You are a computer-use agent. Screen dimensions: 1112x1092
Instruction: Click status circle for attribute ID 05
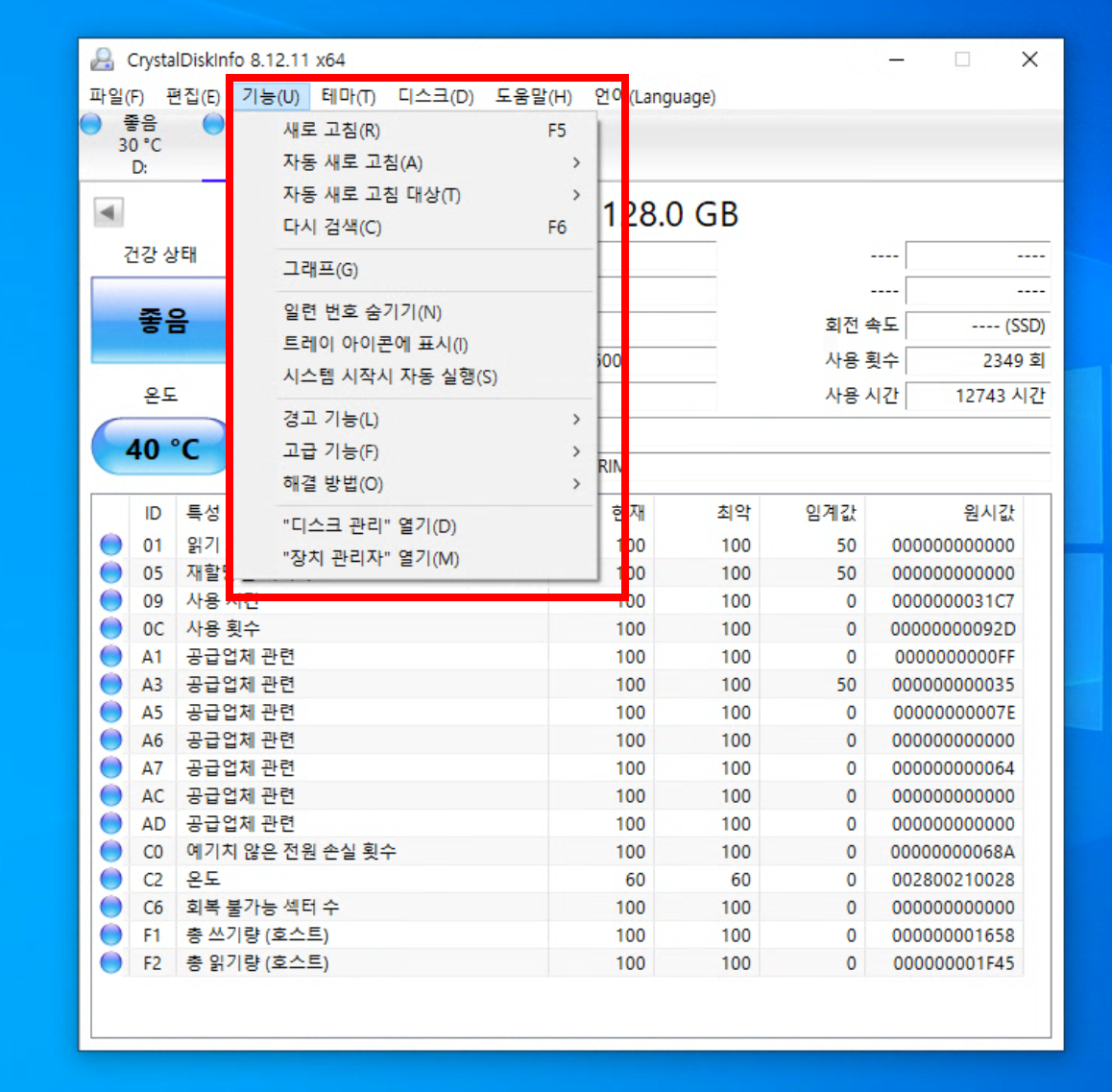coord(111,572)
